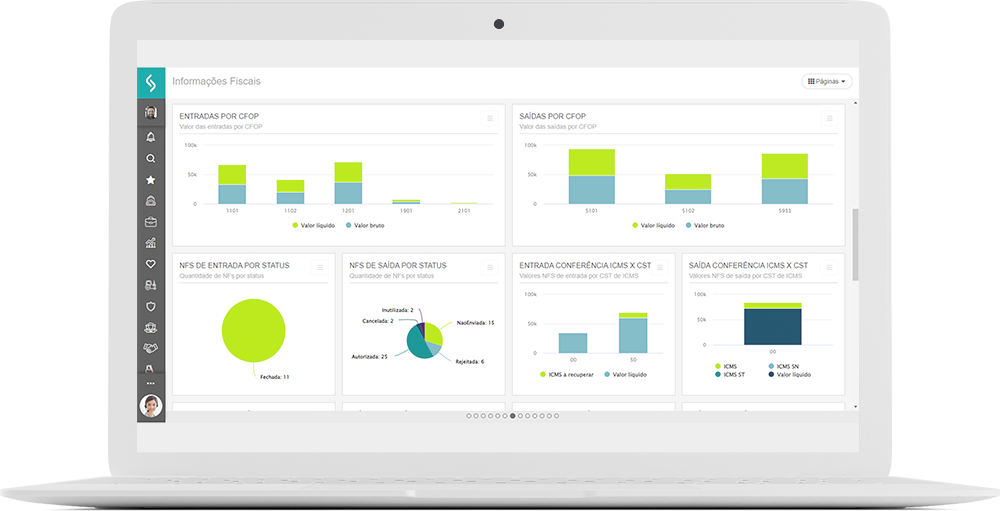Open favorites star icon in the sidebar
The image size is (1000, 511).
151,180
